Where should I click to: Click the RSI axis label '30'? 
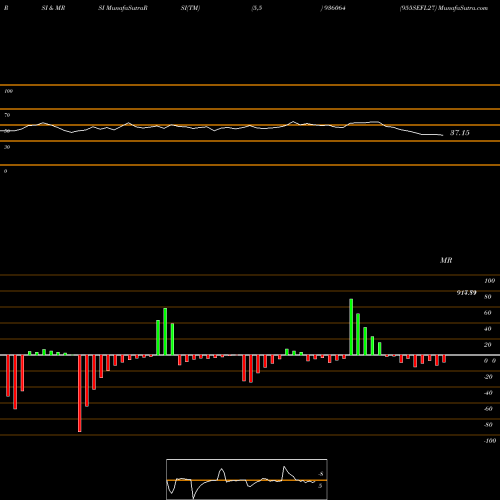point(7,147)
